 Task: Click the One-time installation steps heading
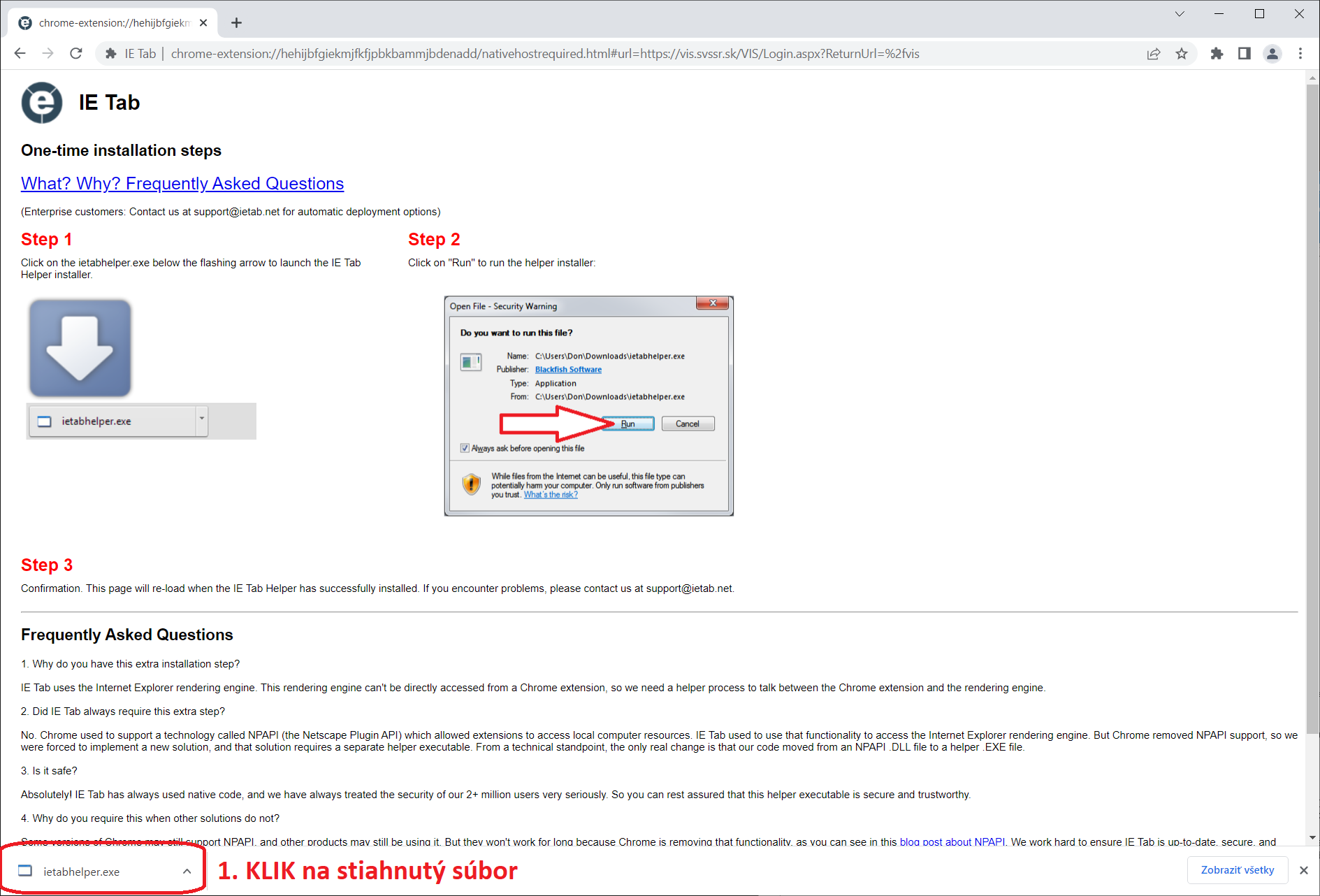click(121, 150)
